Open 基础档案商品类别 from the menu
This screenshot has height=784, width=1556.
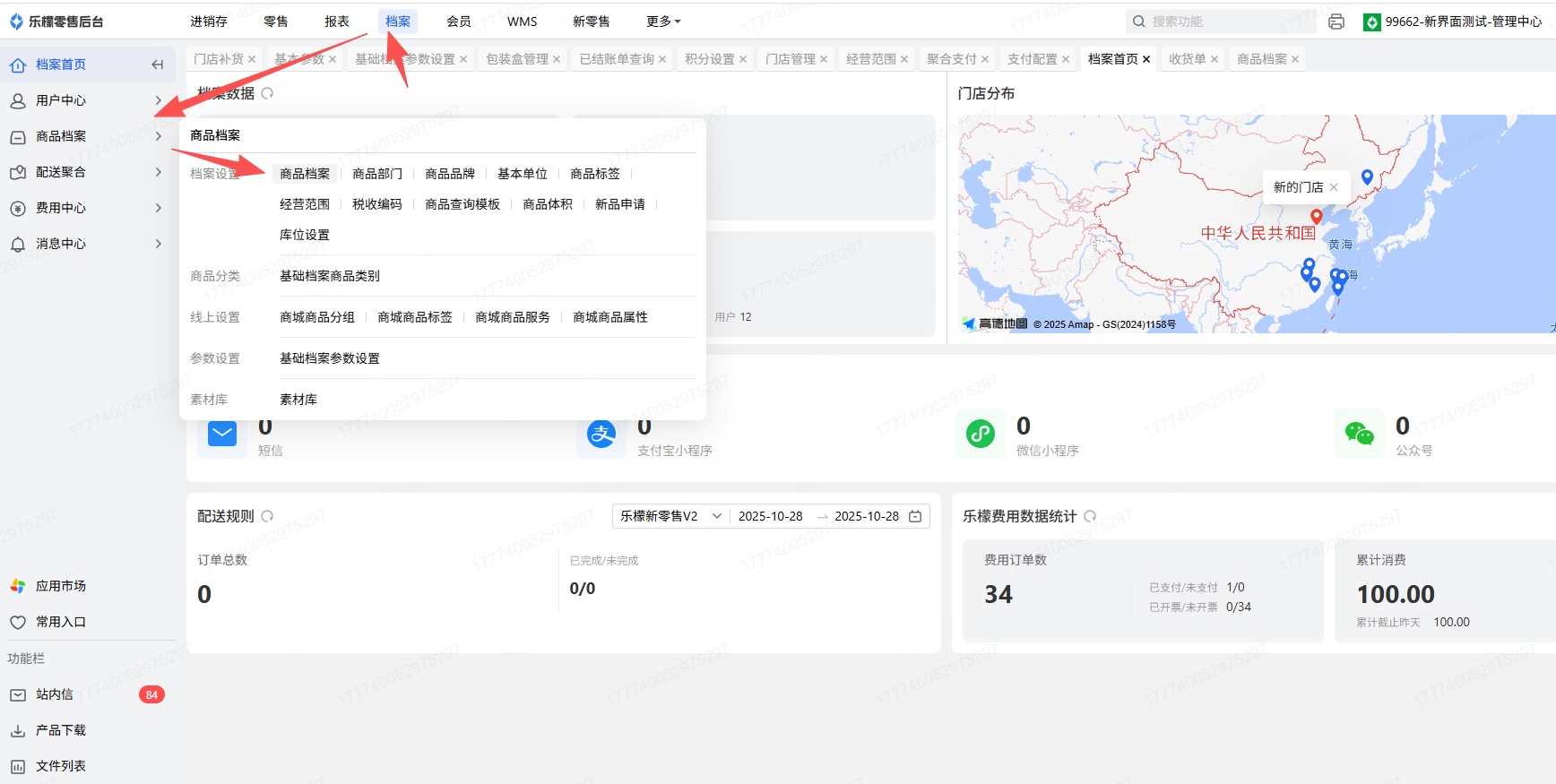point(330,276)
